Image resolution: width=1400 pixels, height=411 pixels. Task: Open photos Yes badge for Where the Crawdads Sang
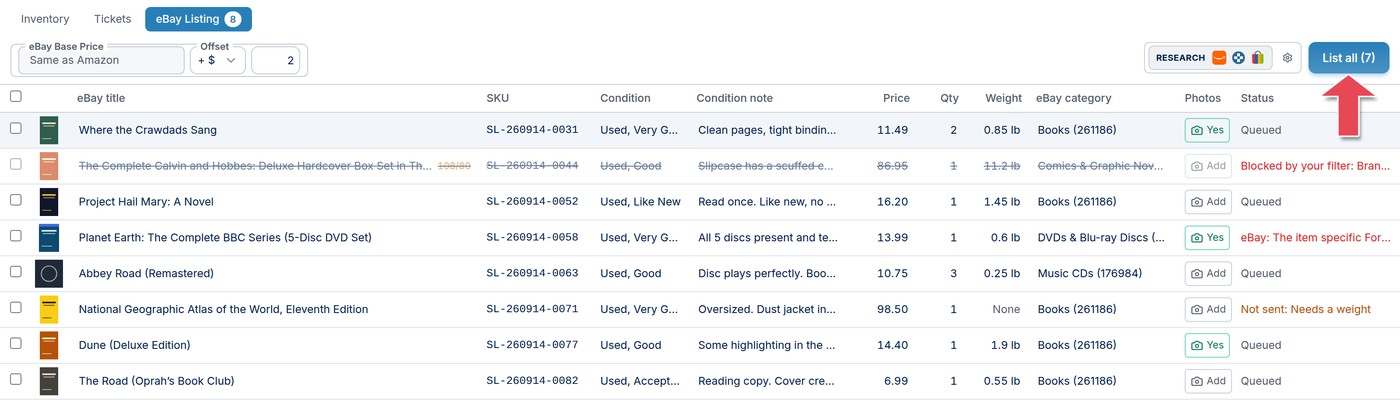tap(1208, 130)
